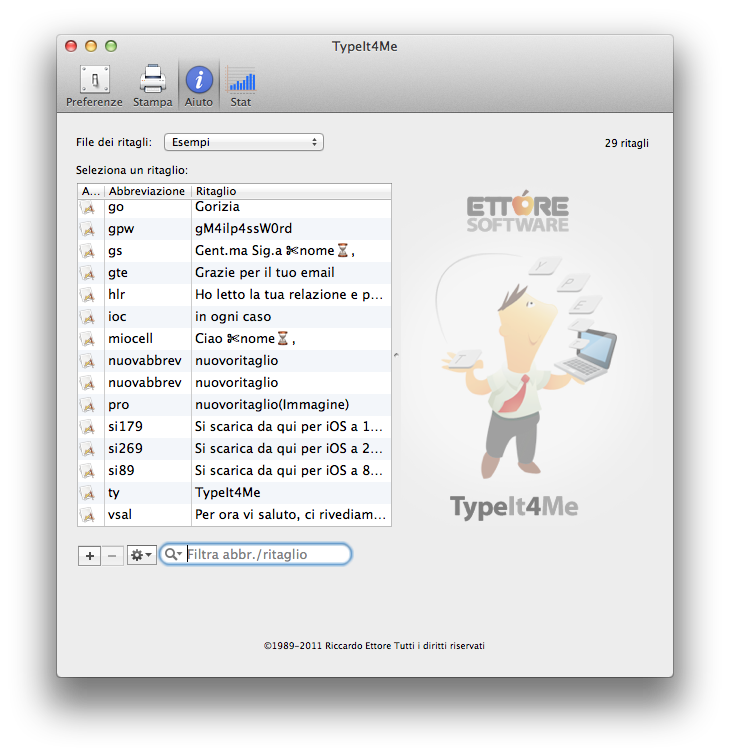Select the 'TypeIt4Me' clipping text
This screenshot has height=756, width=730.
(228, 493)
